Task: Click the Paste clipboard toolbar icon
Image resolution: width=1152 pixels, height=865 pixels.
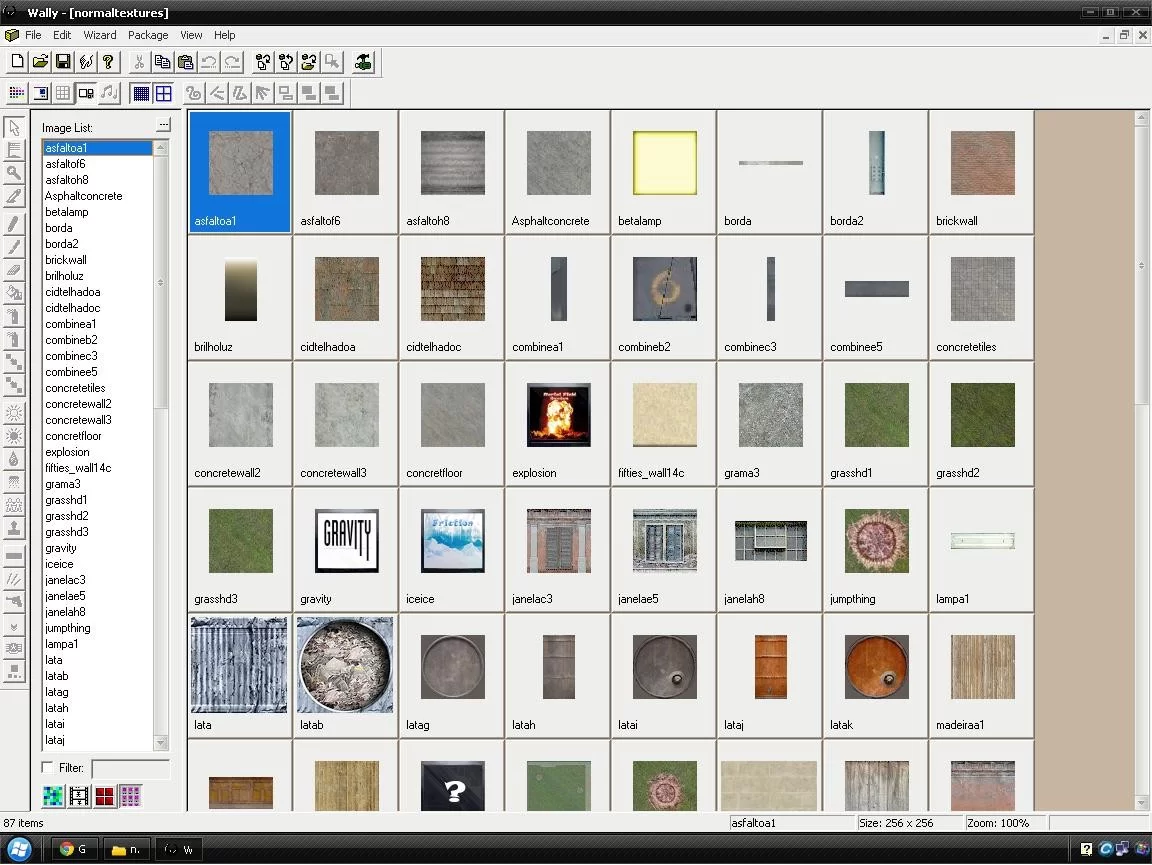Action: 186,62
